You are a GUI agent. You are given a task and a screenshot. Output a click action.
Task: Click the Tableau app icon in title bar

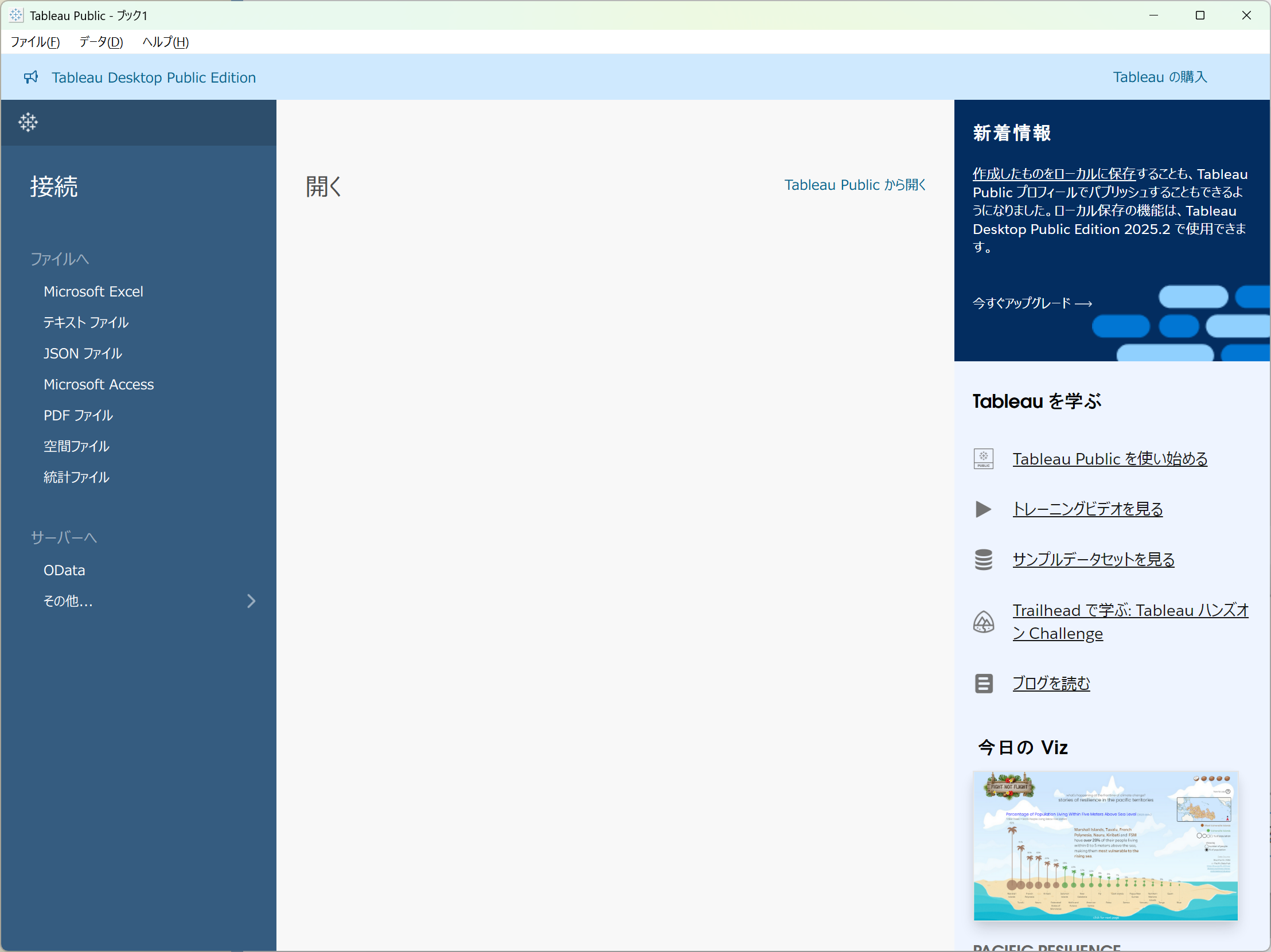tap(16, 15)
